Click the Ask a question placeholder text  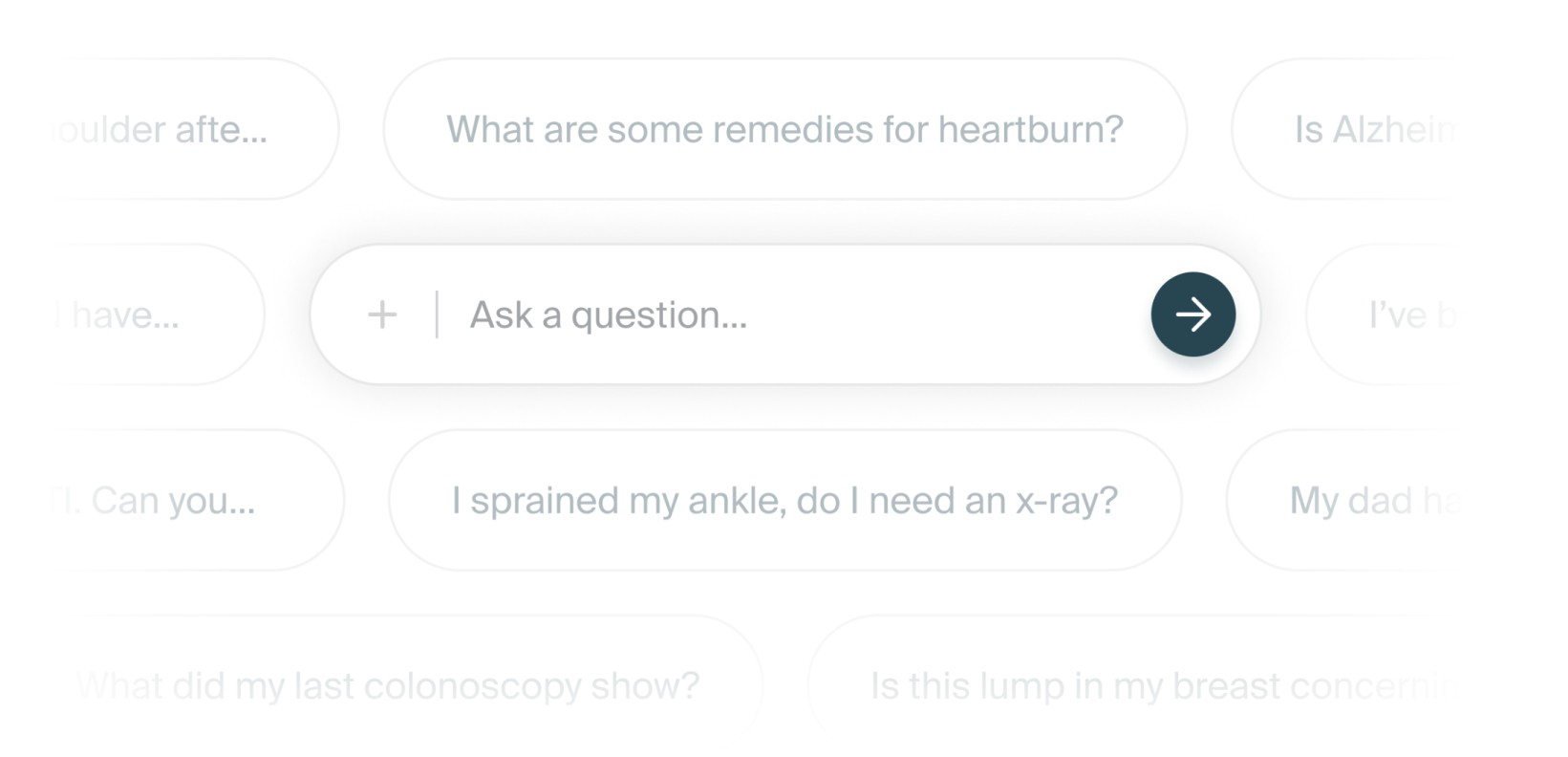point(609,314)
